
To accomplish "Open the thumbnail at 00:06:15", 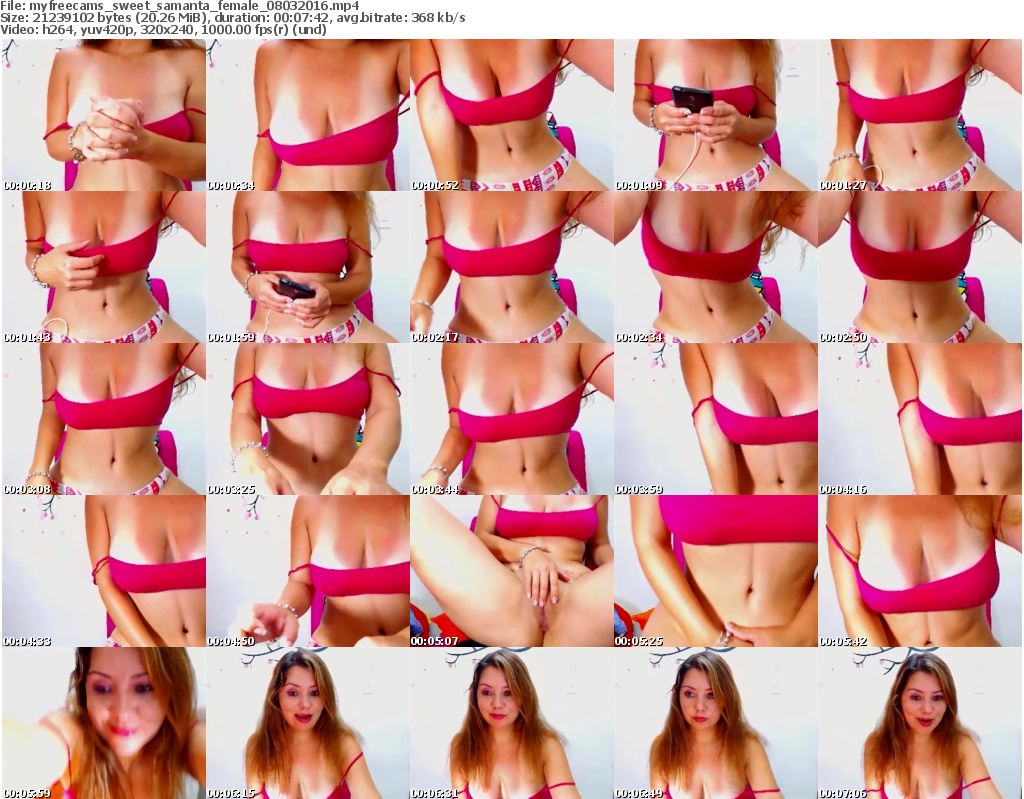I will (x=308, y=723).
